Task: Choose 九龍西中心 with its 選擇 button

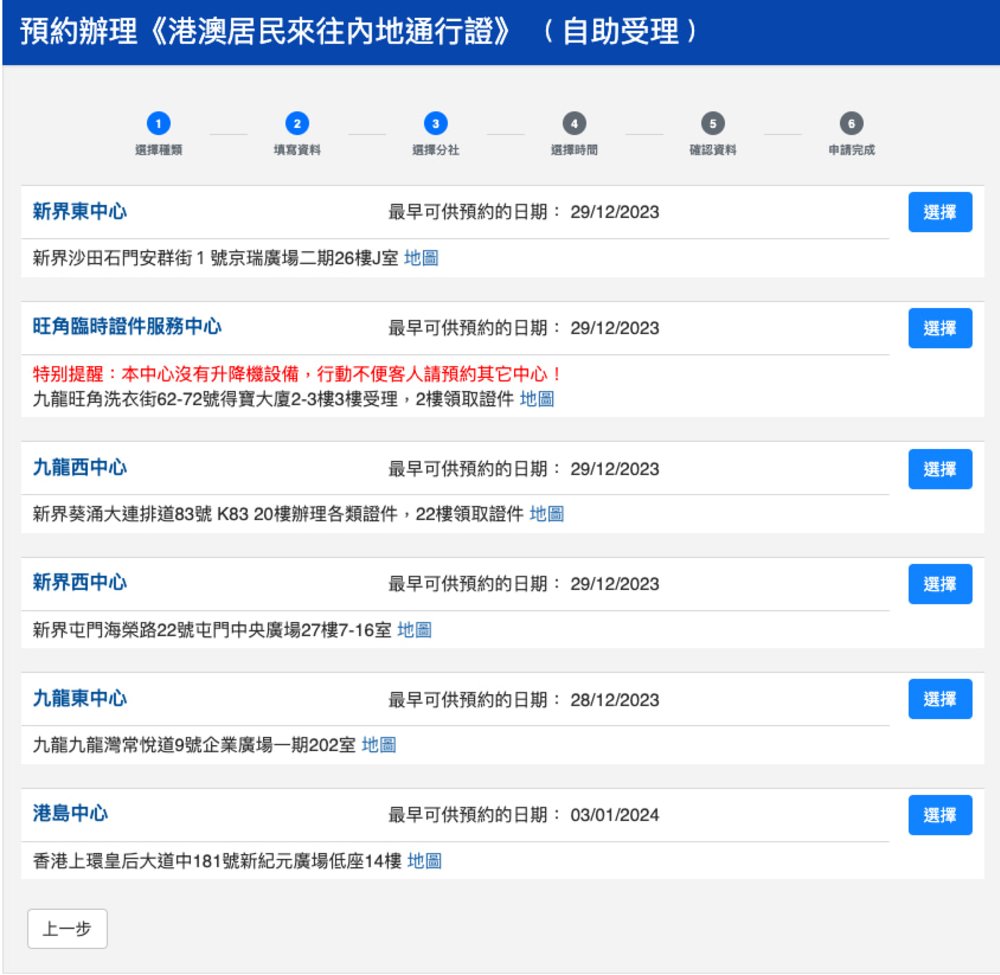Action: (939, 469)
